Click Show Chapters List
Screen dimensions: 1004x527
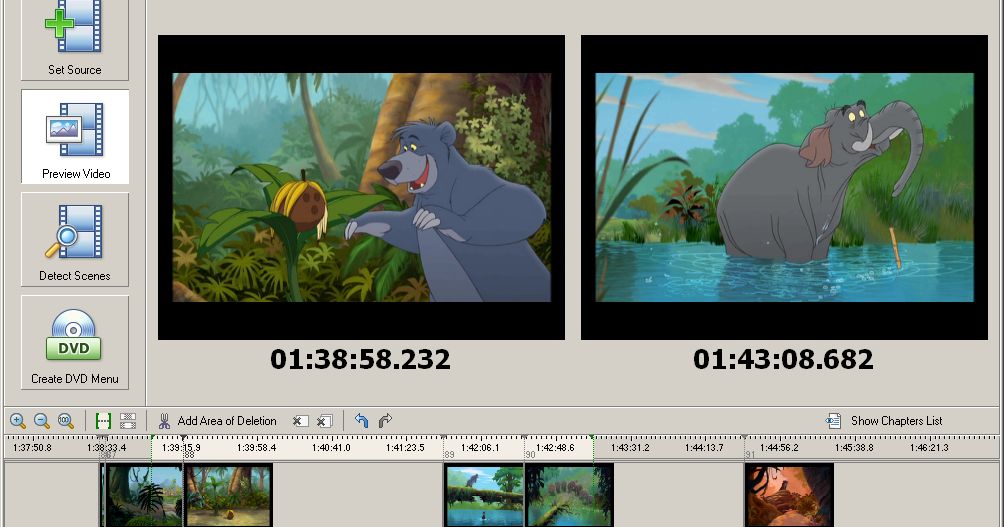896,421
